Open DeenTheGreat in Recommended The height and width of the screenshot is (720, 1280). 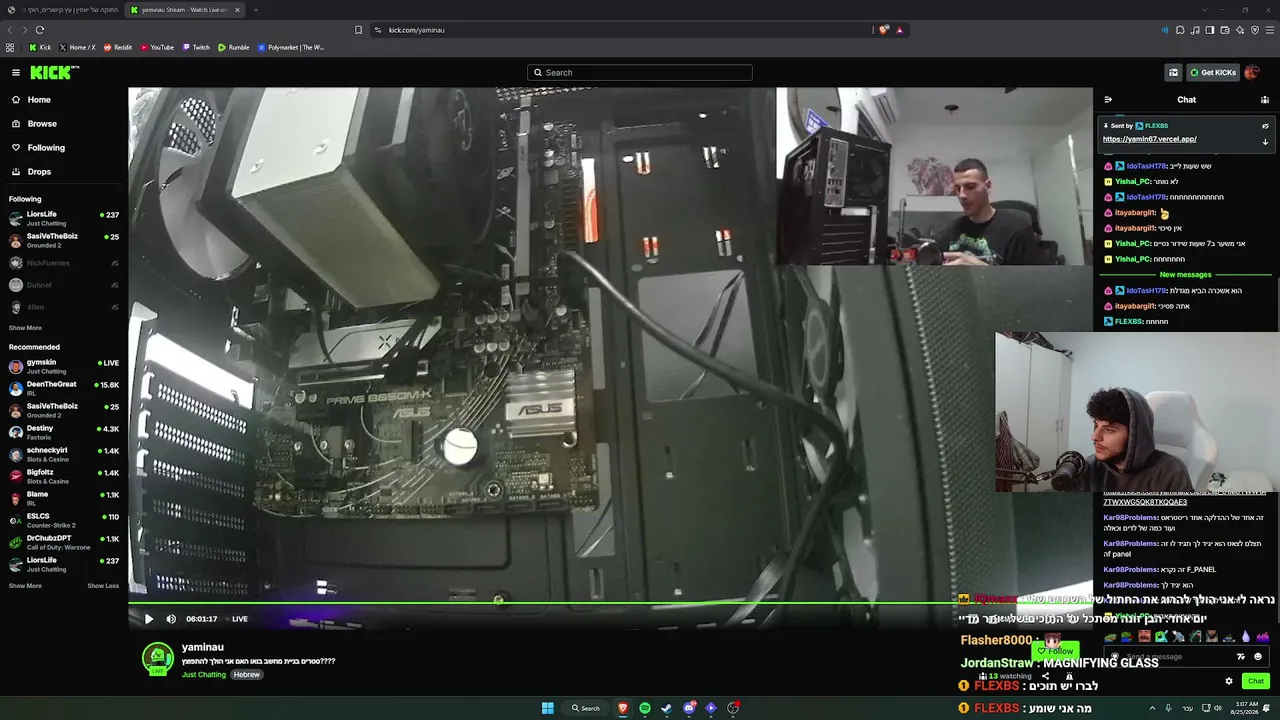64,388
